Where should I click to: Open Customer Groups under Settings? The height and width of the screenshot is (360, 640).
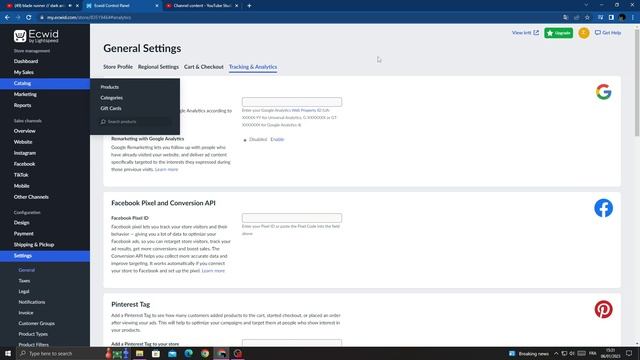click(36, 323)
